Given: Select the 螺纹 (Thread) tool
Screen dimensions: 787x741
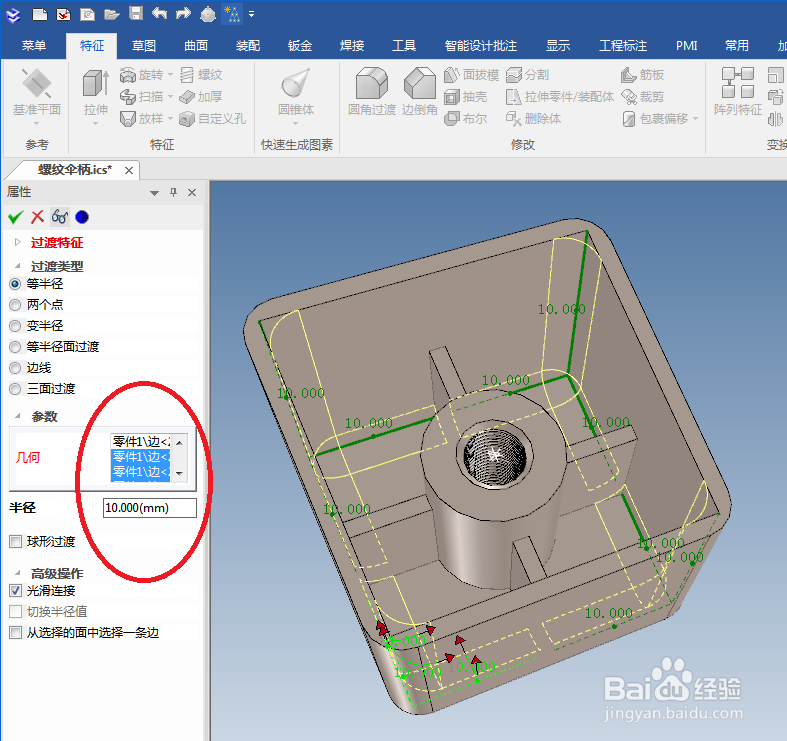Looking at the screenshot, I should (201, 75).
